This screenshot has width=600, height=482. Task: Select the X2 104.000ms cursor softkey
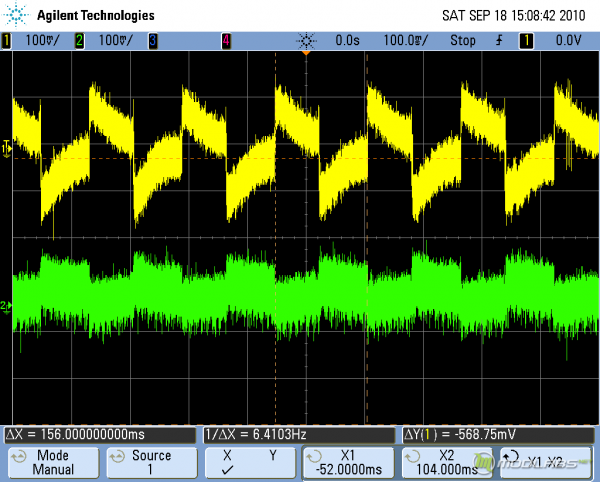(x=445, y=462)
